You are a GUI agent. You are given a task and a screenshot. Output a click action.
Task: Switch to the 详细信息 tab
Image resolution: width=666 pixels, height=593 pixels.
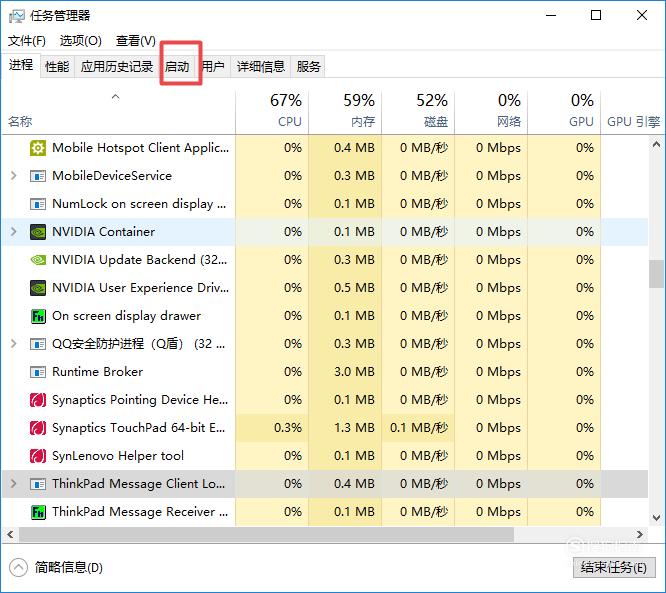261,67
